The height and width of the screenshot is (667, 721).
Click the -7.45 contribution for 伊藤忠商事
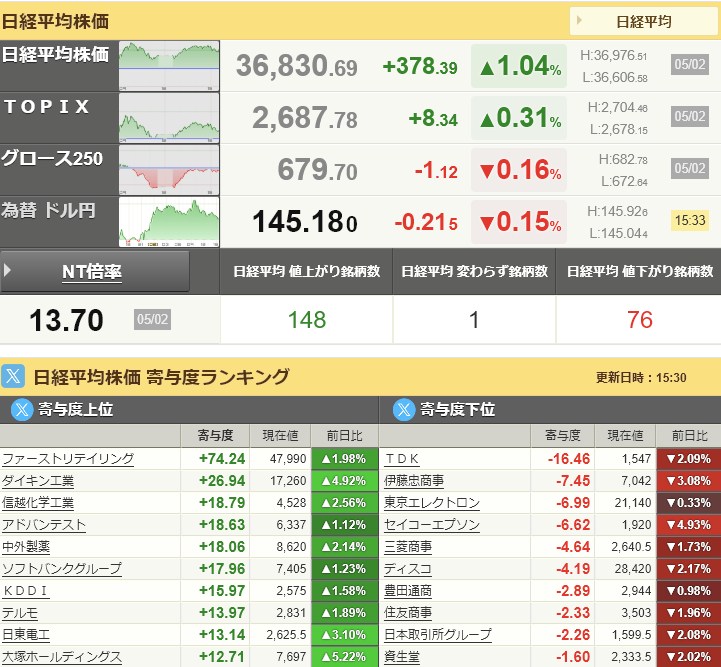click(x=573, y=481)
